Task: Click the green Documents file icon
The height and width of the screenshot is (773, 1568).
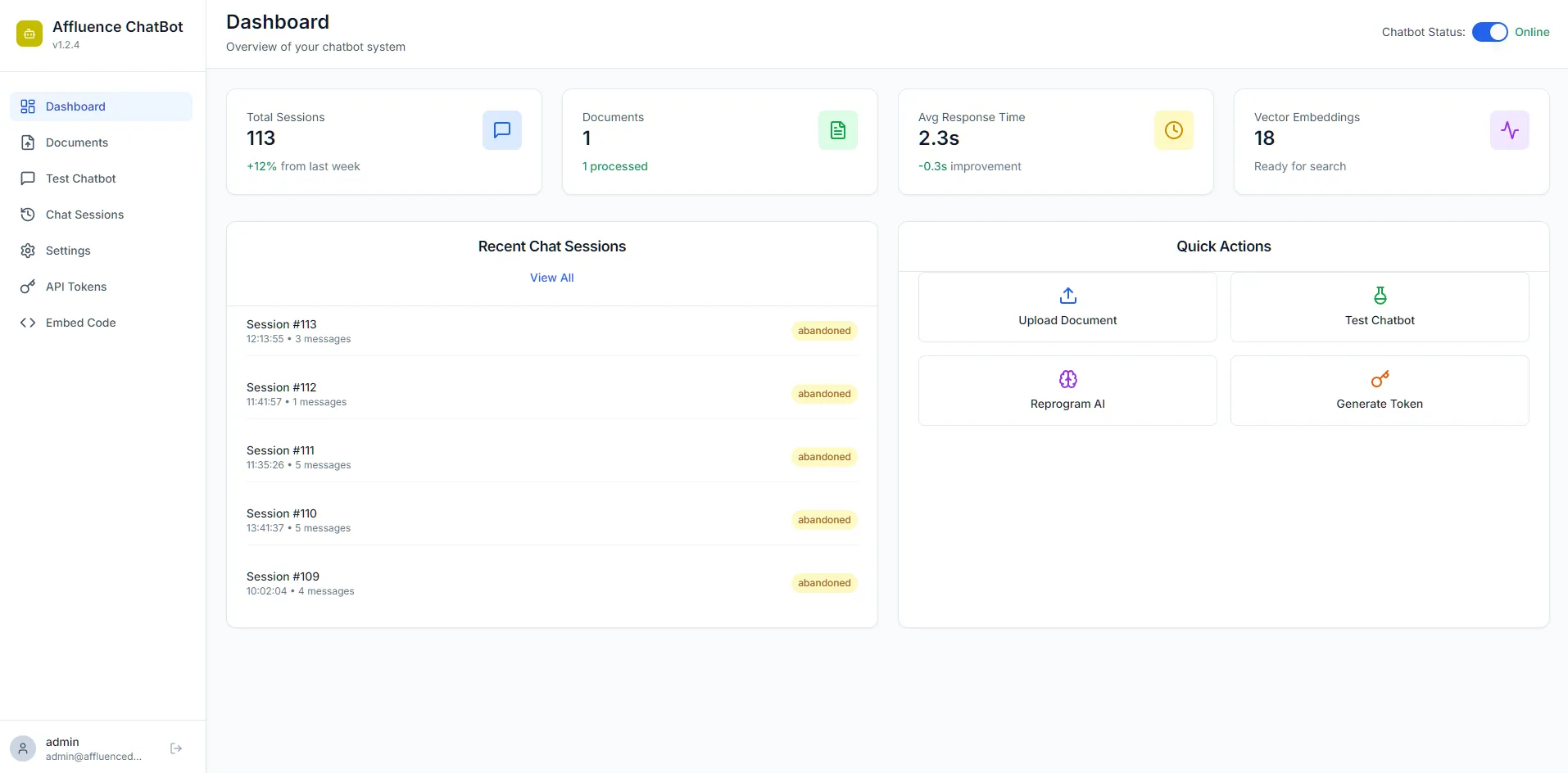Action: (x=837, y=130)
